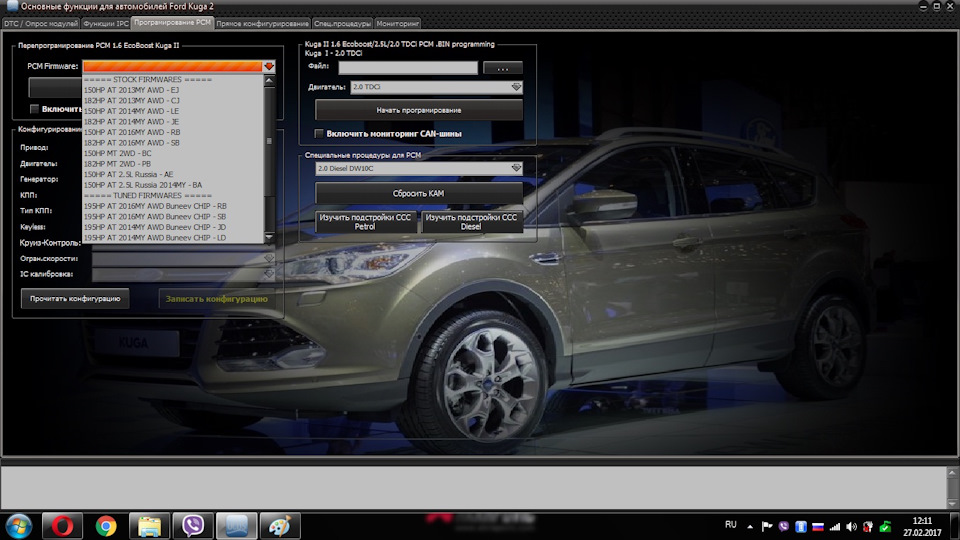The height and width of the screenshot is (540, 960).
Task: Click the green checkmark tray icon
Action: [x=885, y=526]
